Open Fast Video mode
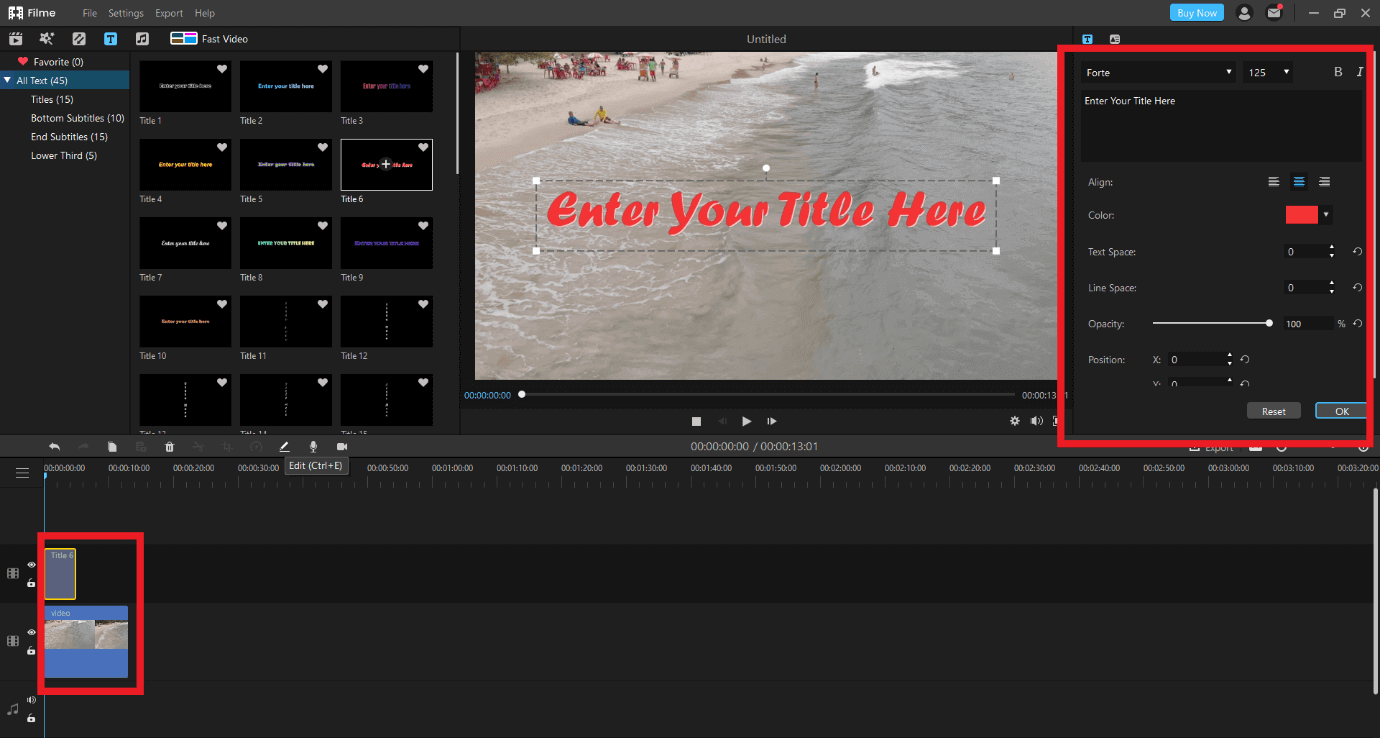This screenshot has width=1380, height=738. point(209,39)
